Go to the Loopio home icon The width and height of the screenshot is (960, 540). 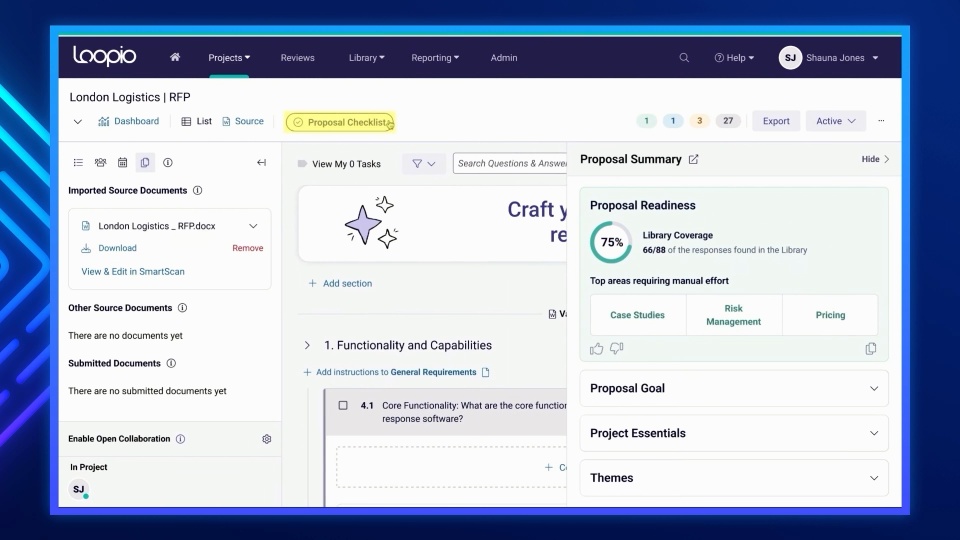pyautogui.click(x=175, y=57)
